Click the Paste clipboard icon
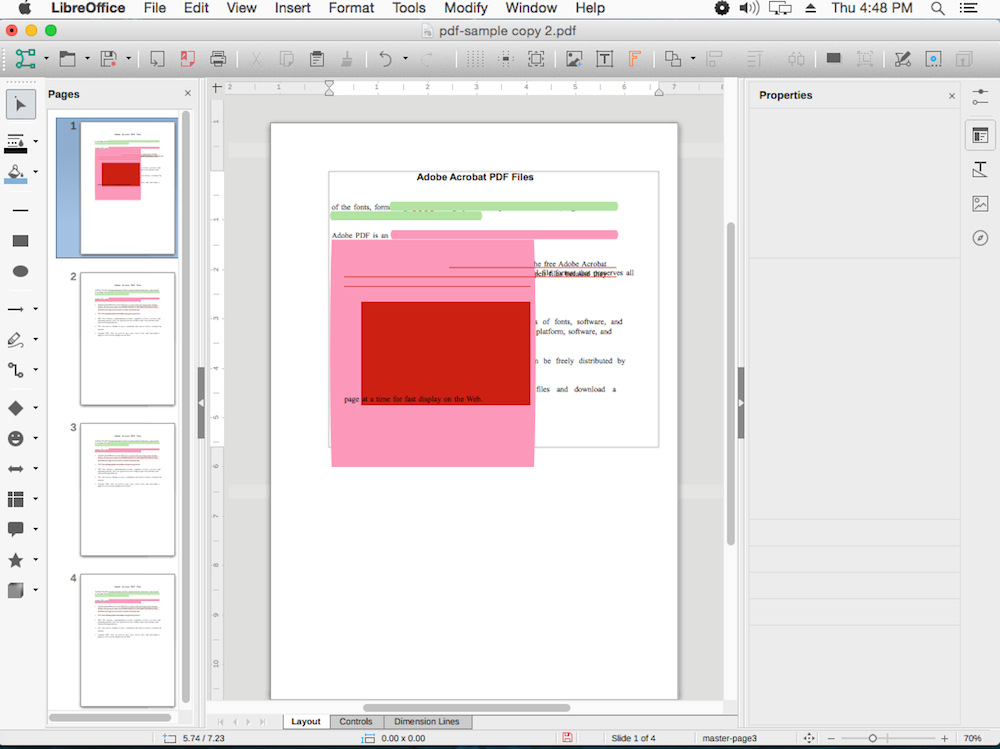The image size is (1000, 749). click(316, 59)
